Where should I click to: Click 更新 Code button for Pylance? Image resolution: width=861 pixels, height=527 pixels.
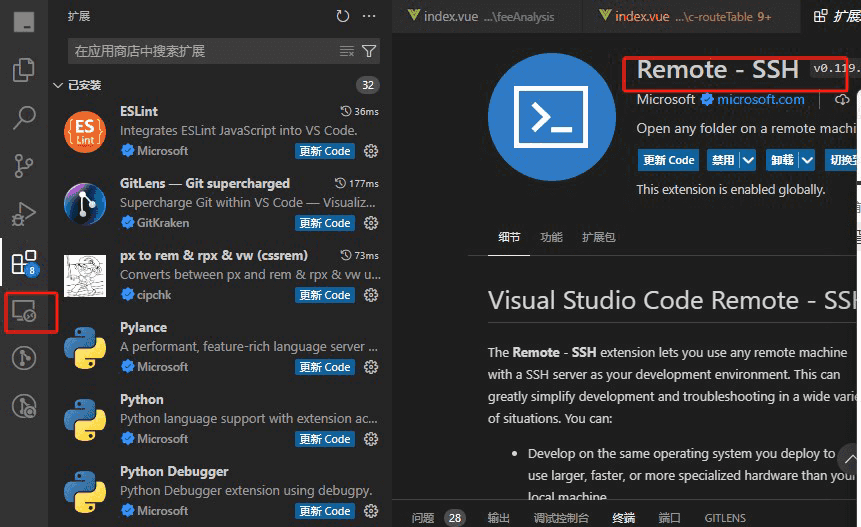tap(325, 367)
